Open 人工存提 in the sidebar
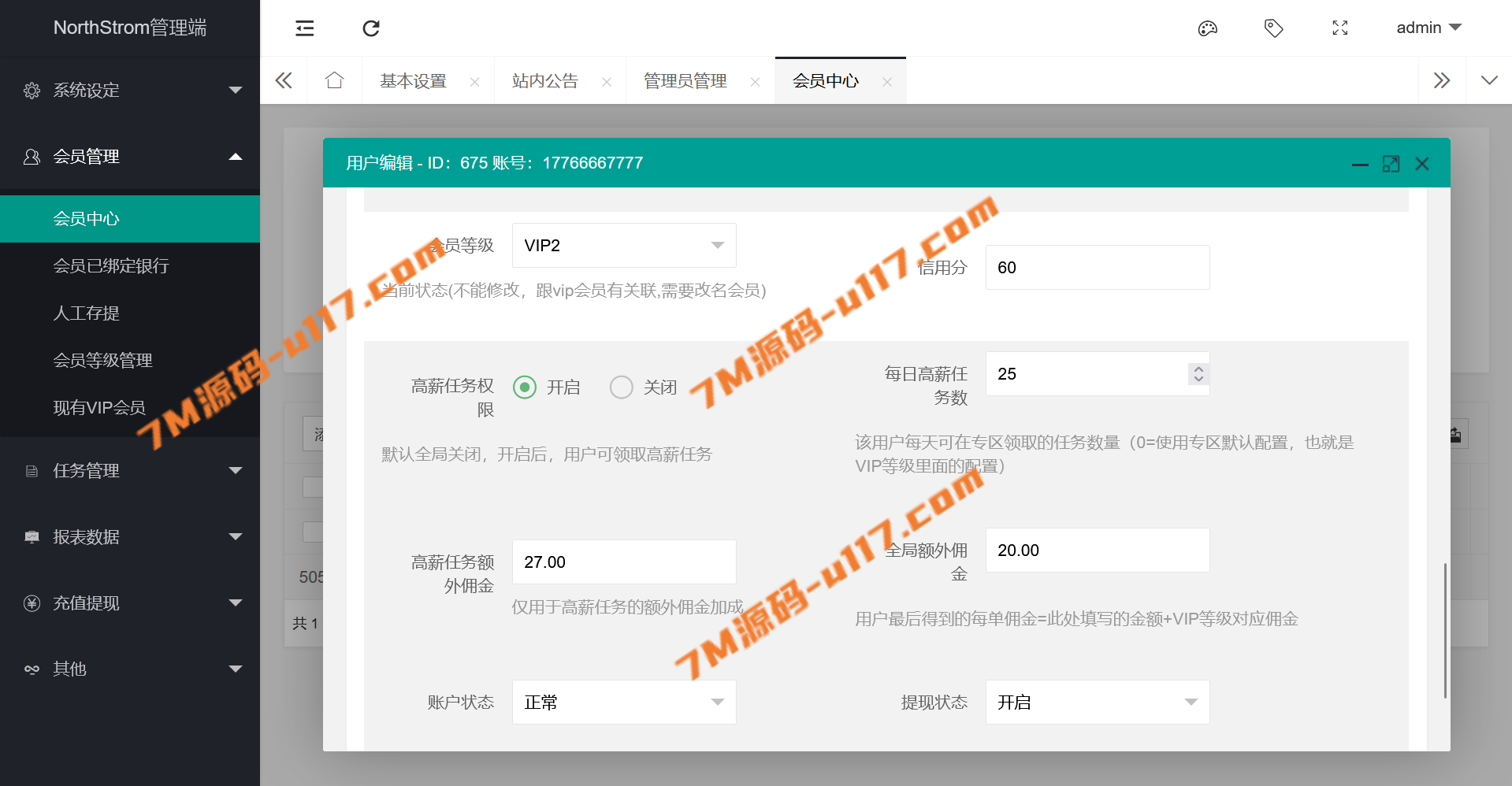The width and height of the screenshot is (1512, 786). coord(86,313)
